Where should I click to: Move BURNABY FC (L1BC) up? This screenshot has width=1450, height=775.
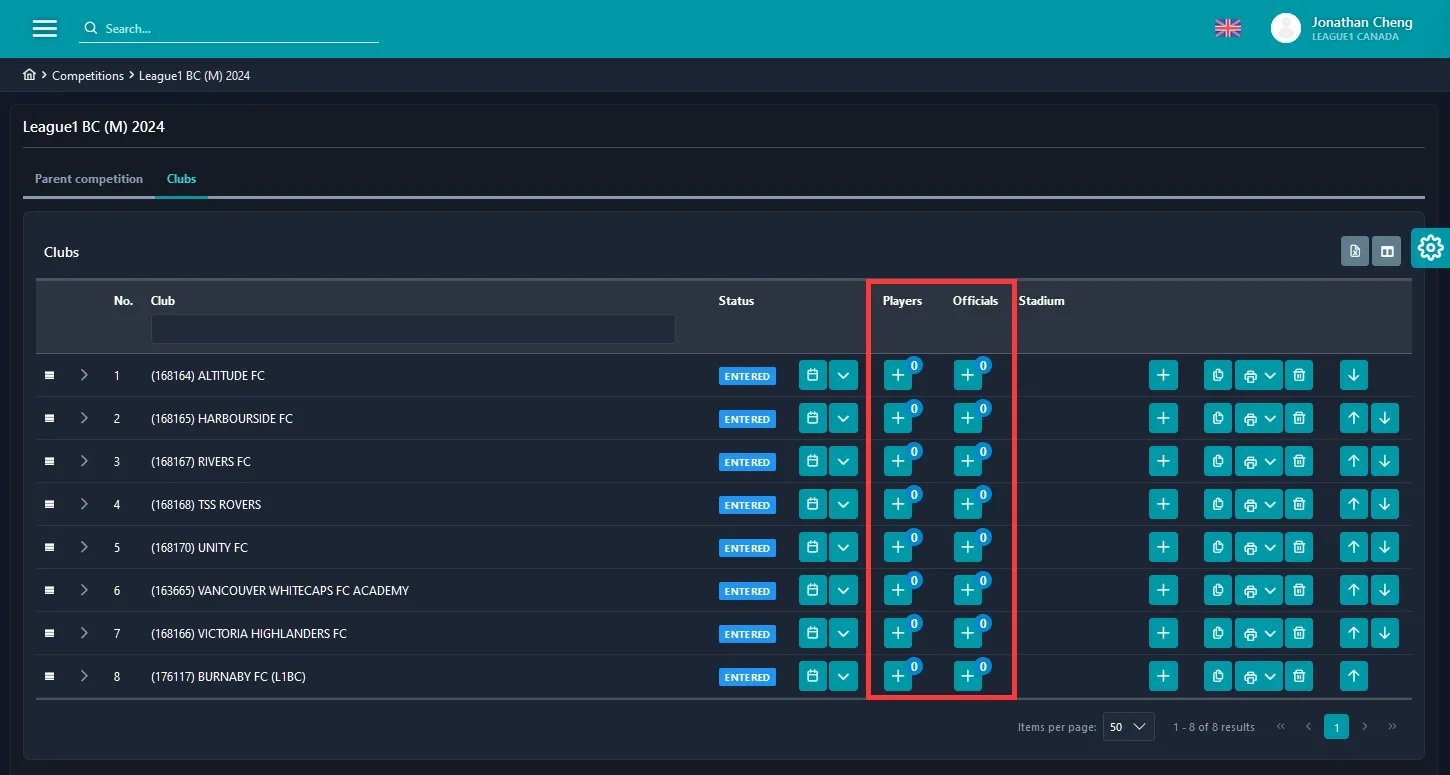click(1354, 676)
